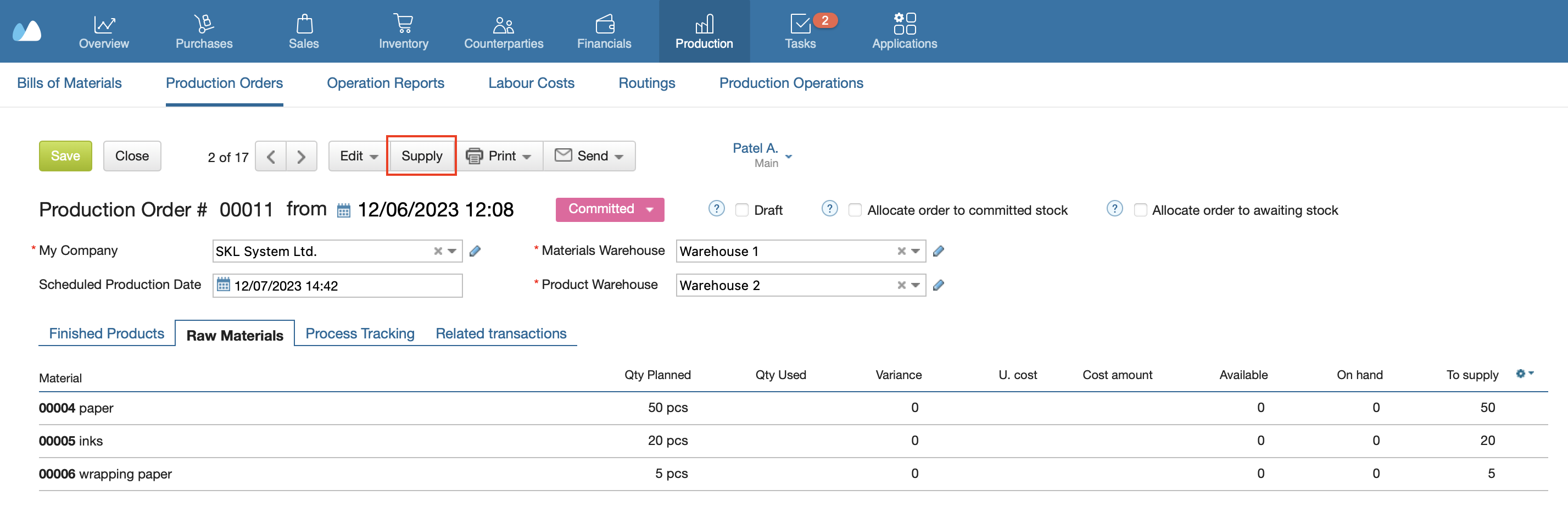The image size is (1568, 512).
Task: Expand Materials Warehouse dropdown arrow
Action: (916, 251)
